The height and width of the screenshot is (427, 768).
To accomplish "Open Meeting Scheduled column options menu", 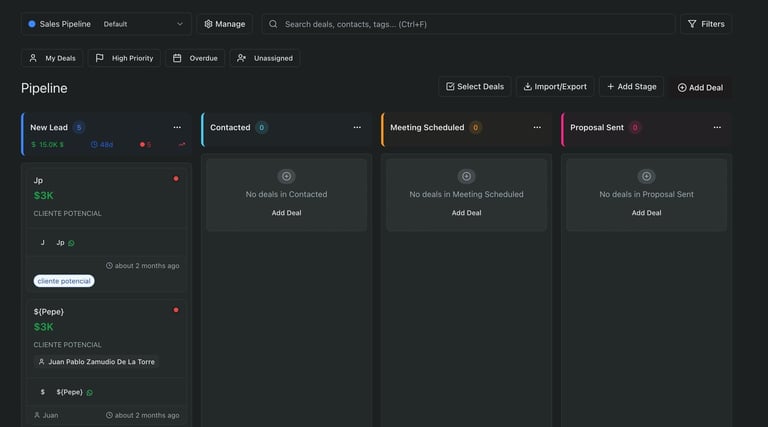I will [537, 127].
